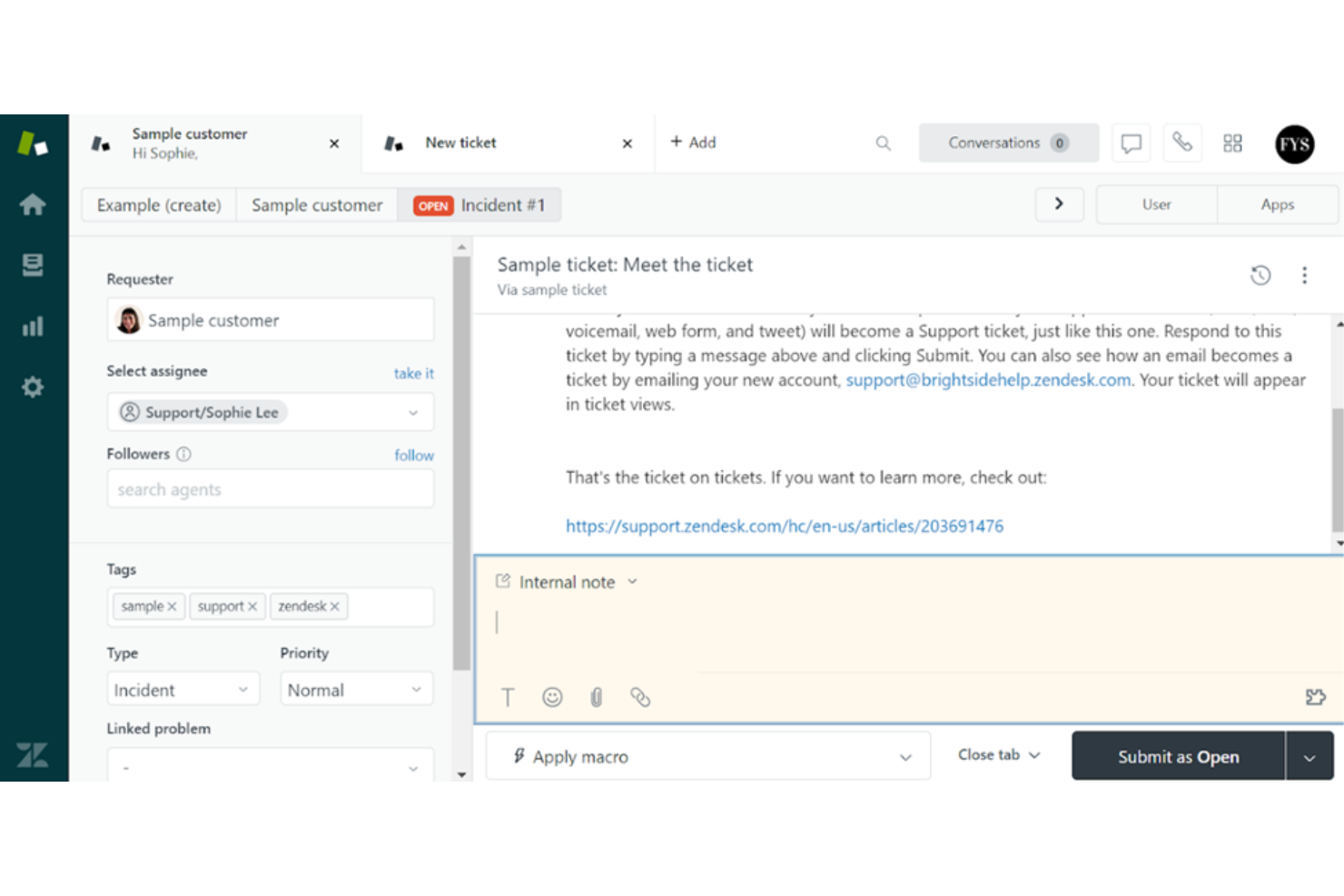Image resolution: width=1344 pixels, height=896 pixels.
Task: Open the Submit as Open dropdown arrow
Action: tap(1309, 755)
